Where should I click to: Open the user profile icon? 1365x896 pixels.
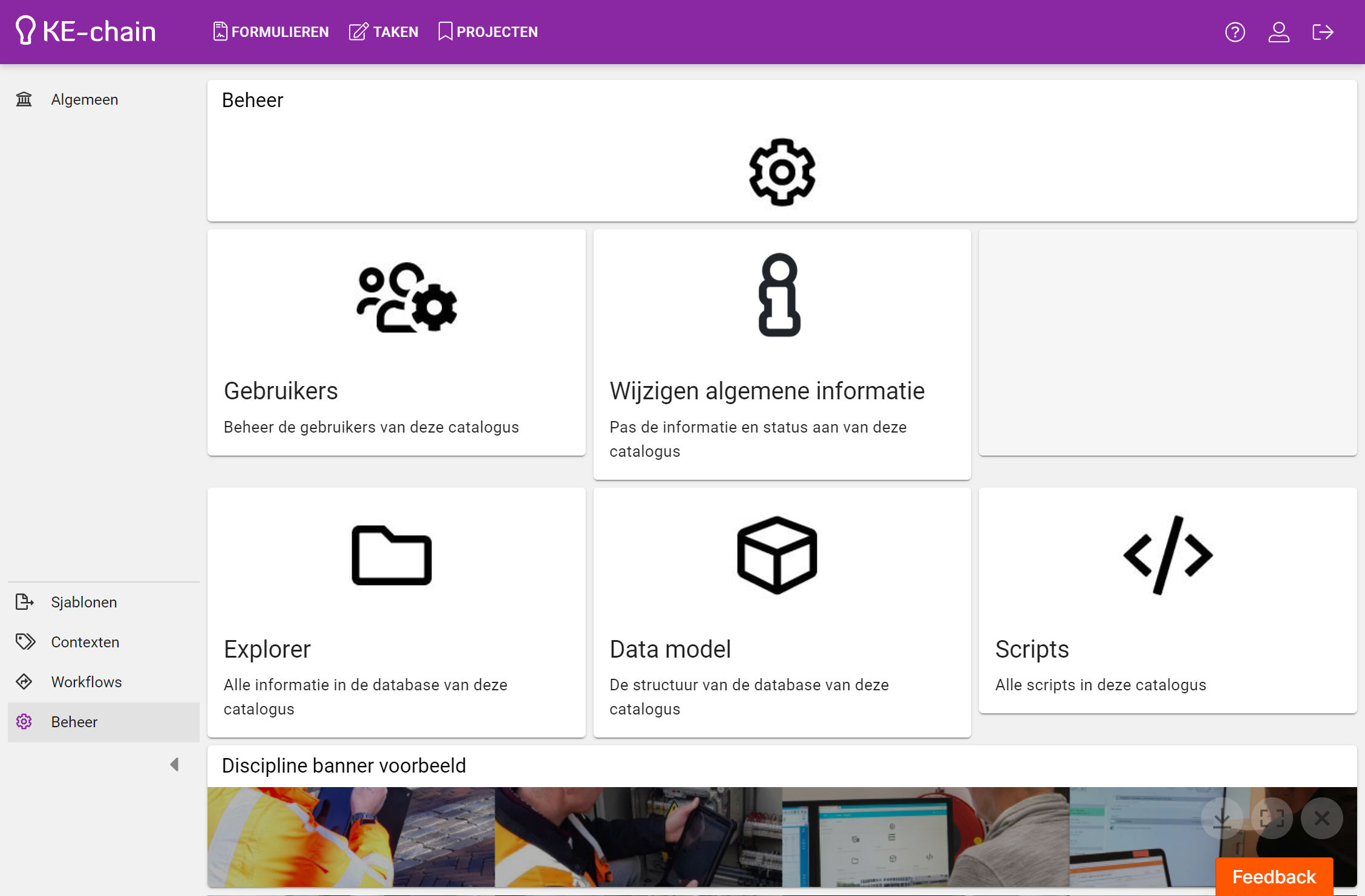tap(1279, 32)
